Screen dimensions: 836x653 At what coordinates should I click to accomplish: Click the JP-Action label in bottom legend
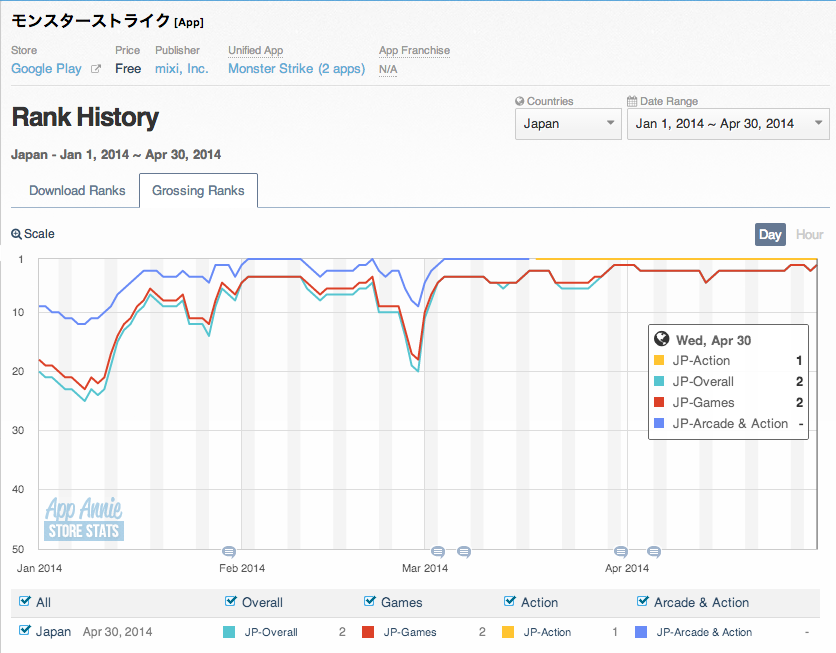(x=547, y=632)
